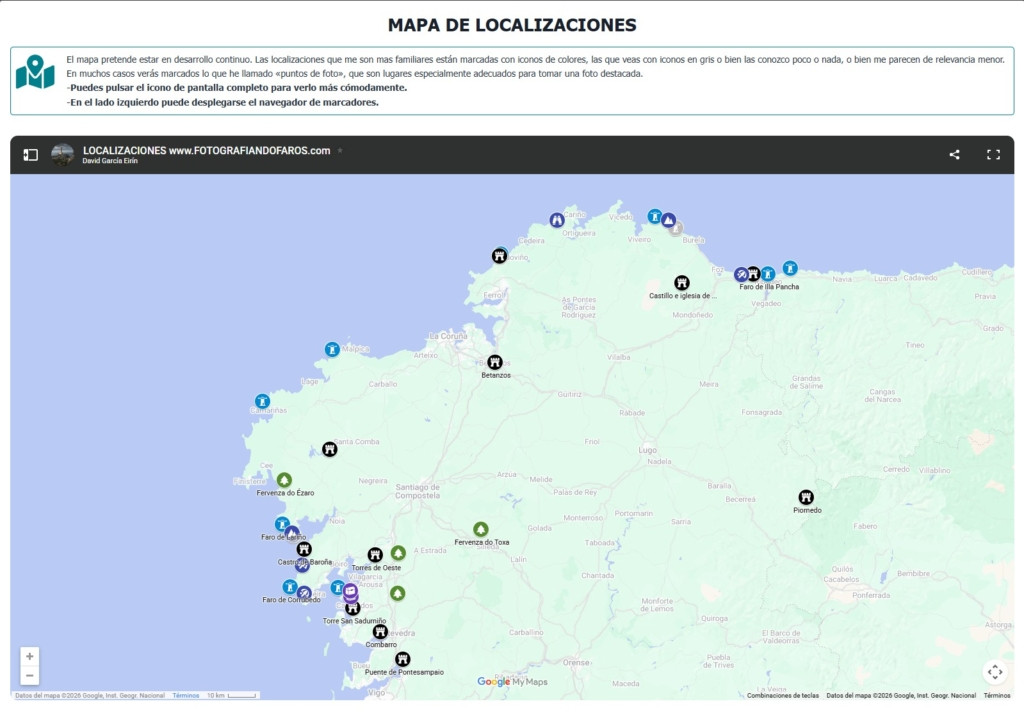The width and height of the screenshot is (1024, 713).
Task: Select the Betanzos castle marker
Action: 495,362
